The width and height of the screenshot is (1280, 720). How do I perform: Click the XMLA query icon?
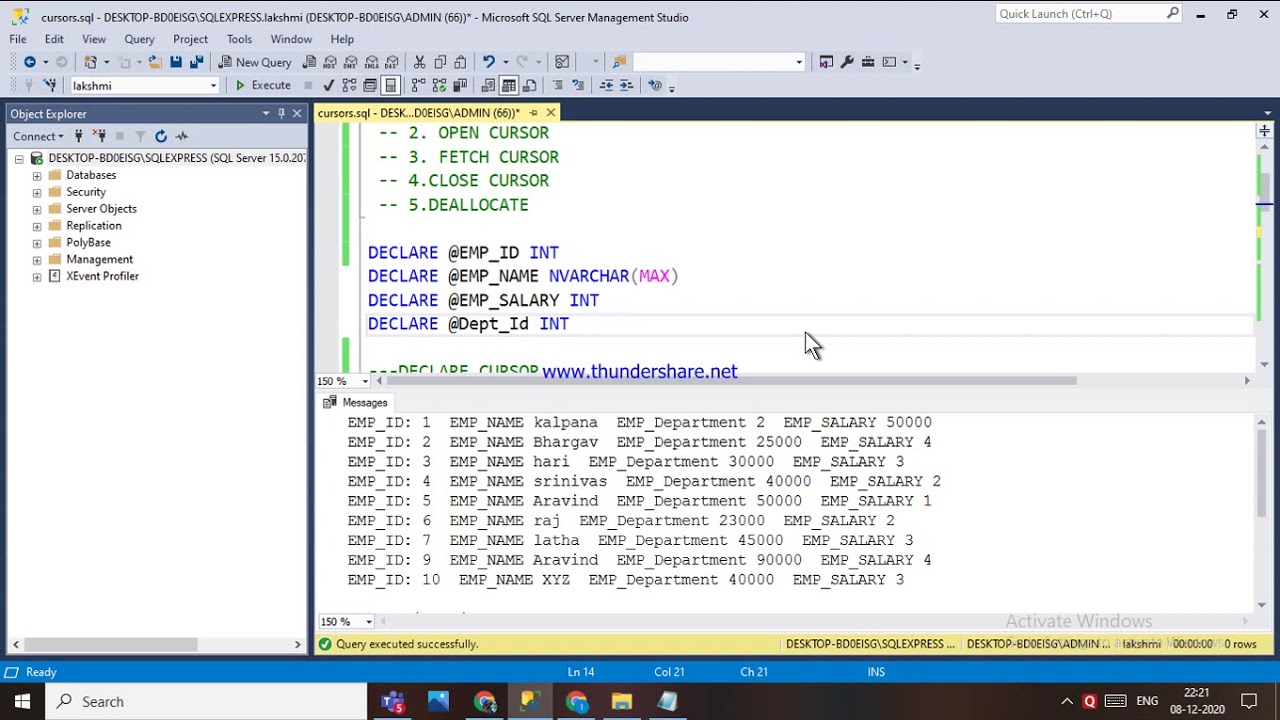pyautogui.click(x=372, y=62)
